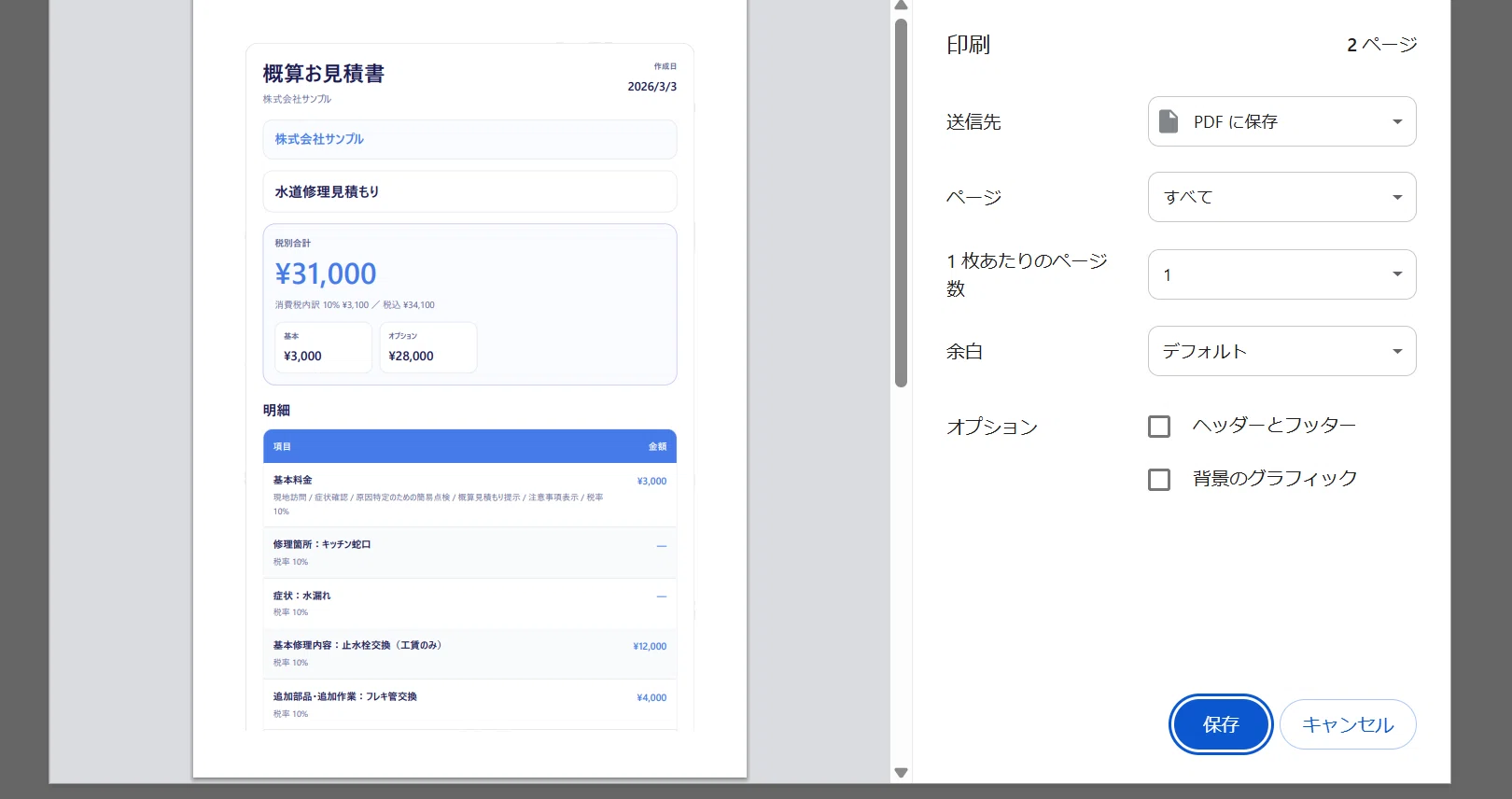Click the 2 ページ page count label
The image size is (1512, 799).
point(1382,45)
